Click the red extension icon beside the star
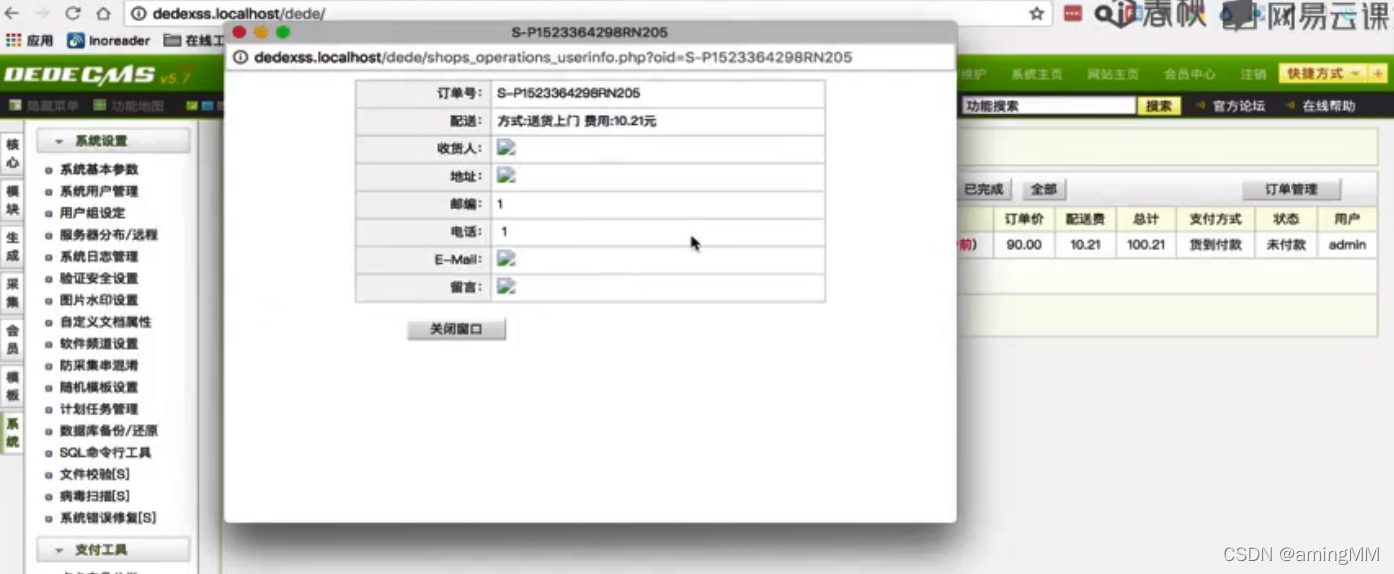The width and height of the screenshot is (1394, 574). click(1072, 13)
